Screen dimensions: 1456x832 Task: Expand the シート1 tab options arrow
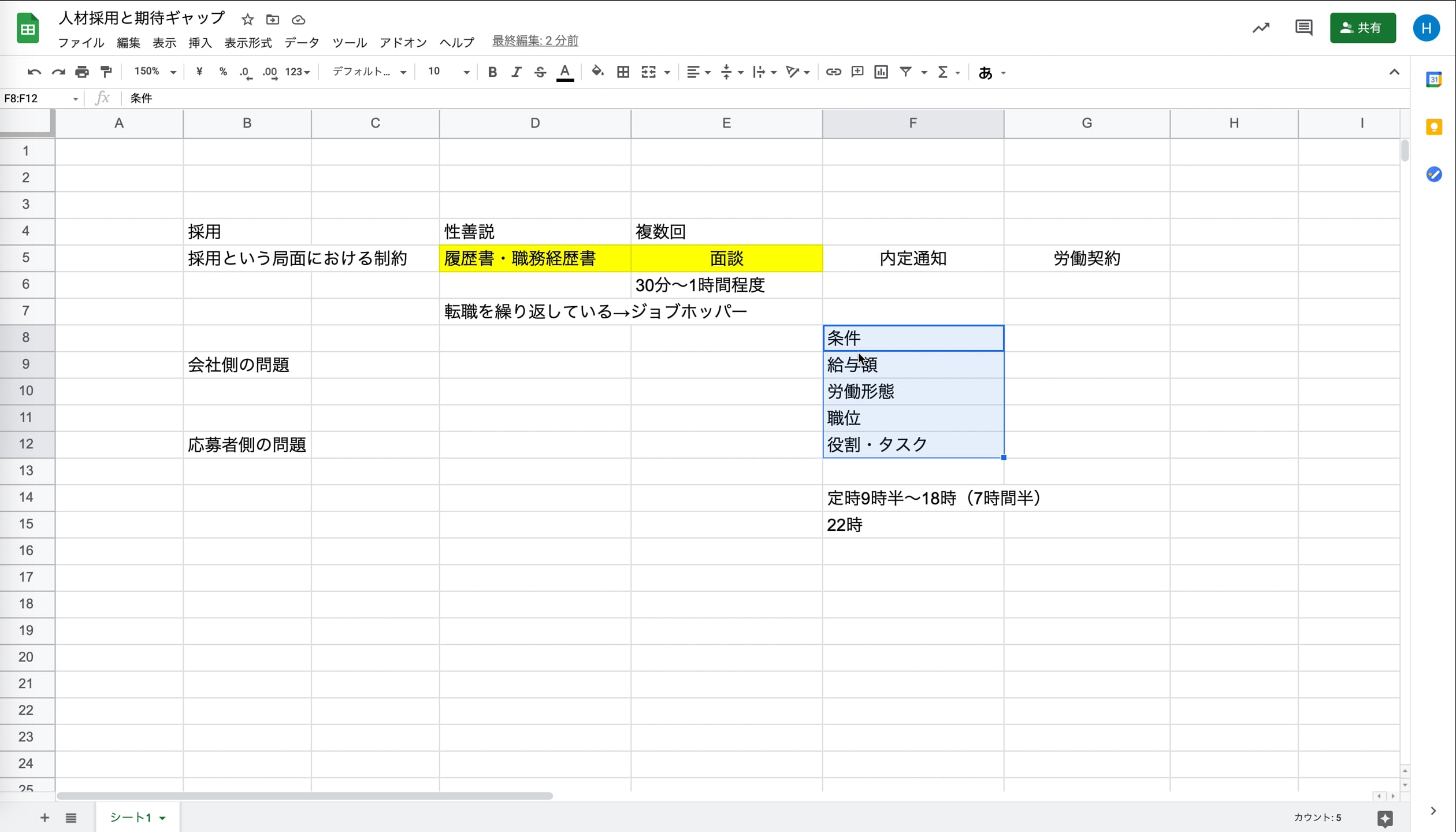coord(163,818)
